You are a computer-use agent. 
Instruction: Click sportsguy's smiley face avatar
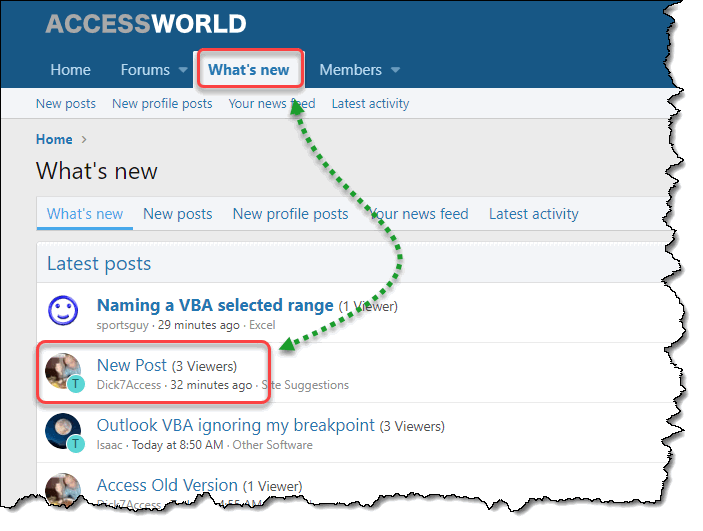point(63,310)
